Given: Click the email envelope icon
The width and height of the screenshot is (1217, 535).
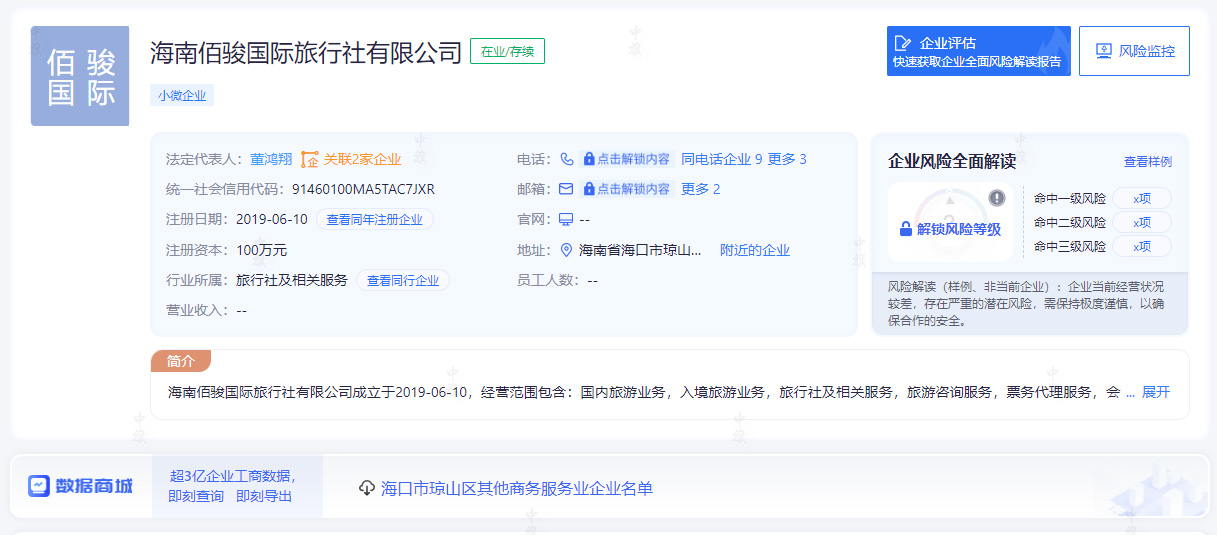Looking at the screenshot, I should point(566,189).
